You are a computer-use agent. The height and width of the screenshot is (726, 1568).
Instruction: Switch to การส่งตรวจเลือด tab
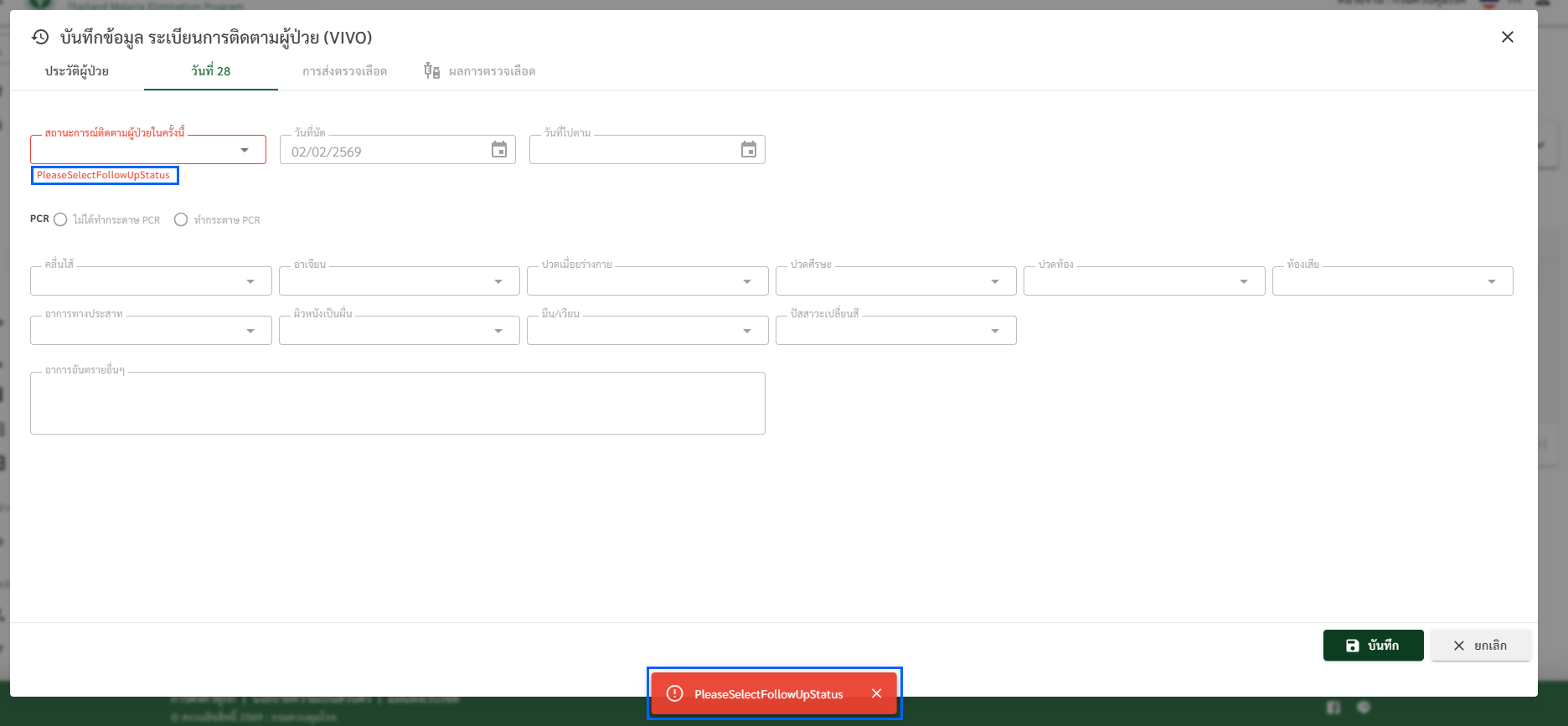tap(344, 71)
